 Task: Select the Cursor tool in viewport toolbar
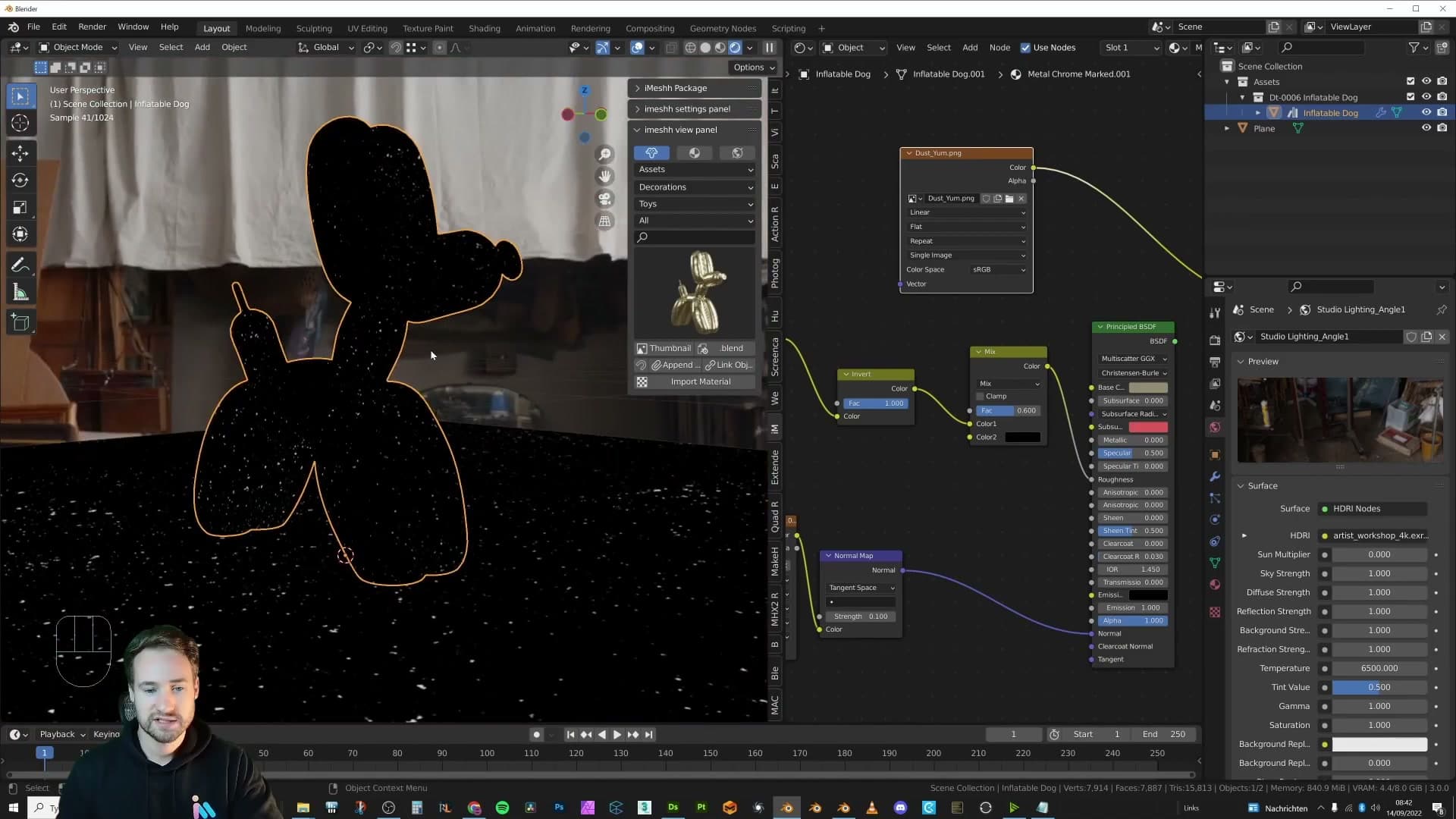(20, 123)
